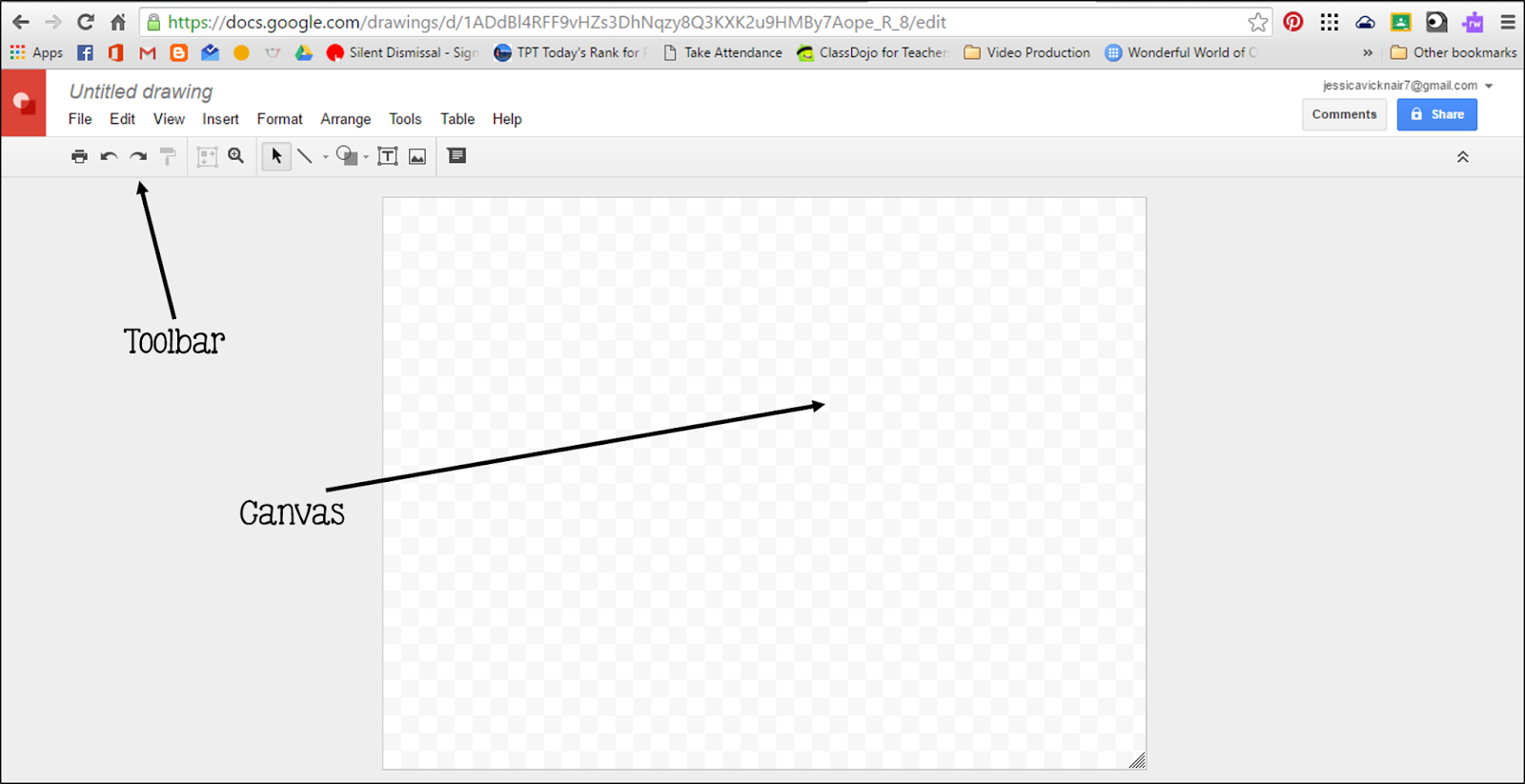Add a comment with the comment icon
Screen dimensions: 1525x784
click(457, 155)
